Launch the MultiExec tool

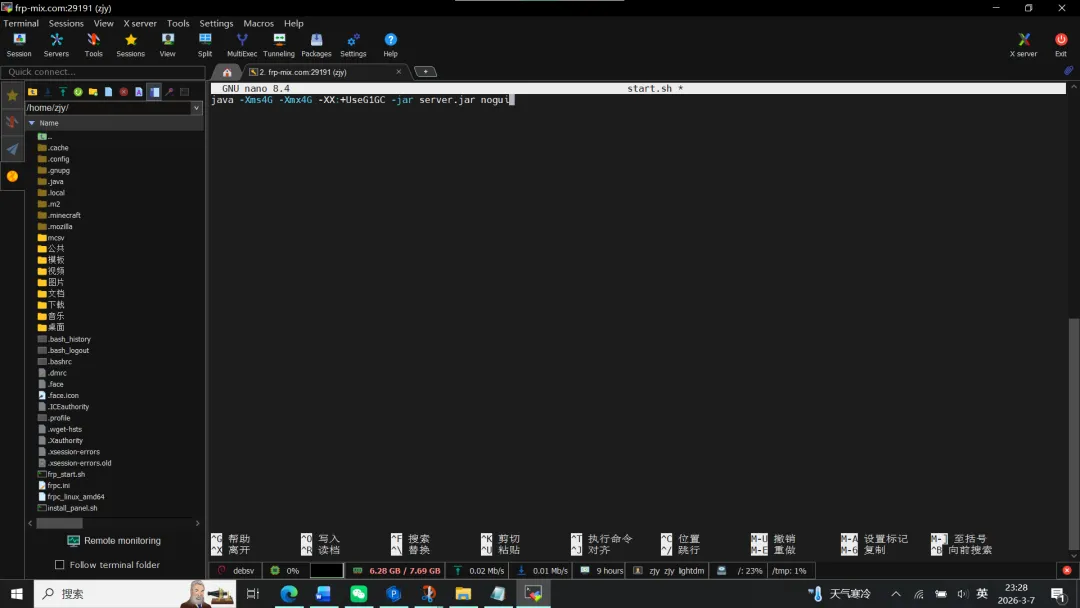coord(242,45)
